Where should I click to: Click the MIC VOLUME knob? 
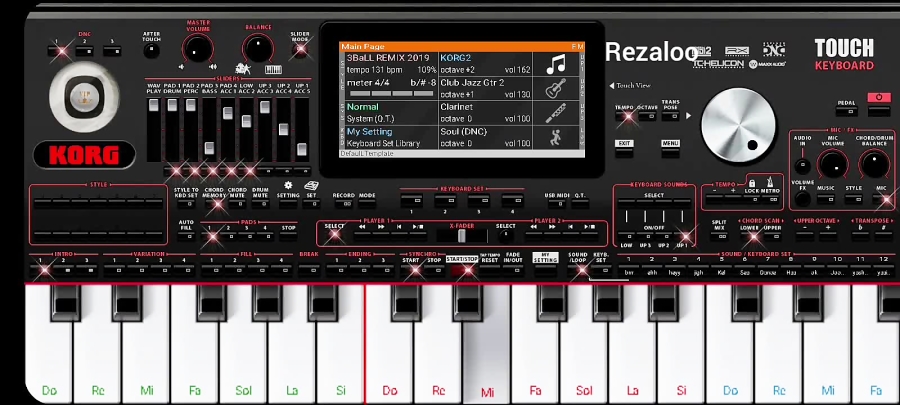(833, 164)
